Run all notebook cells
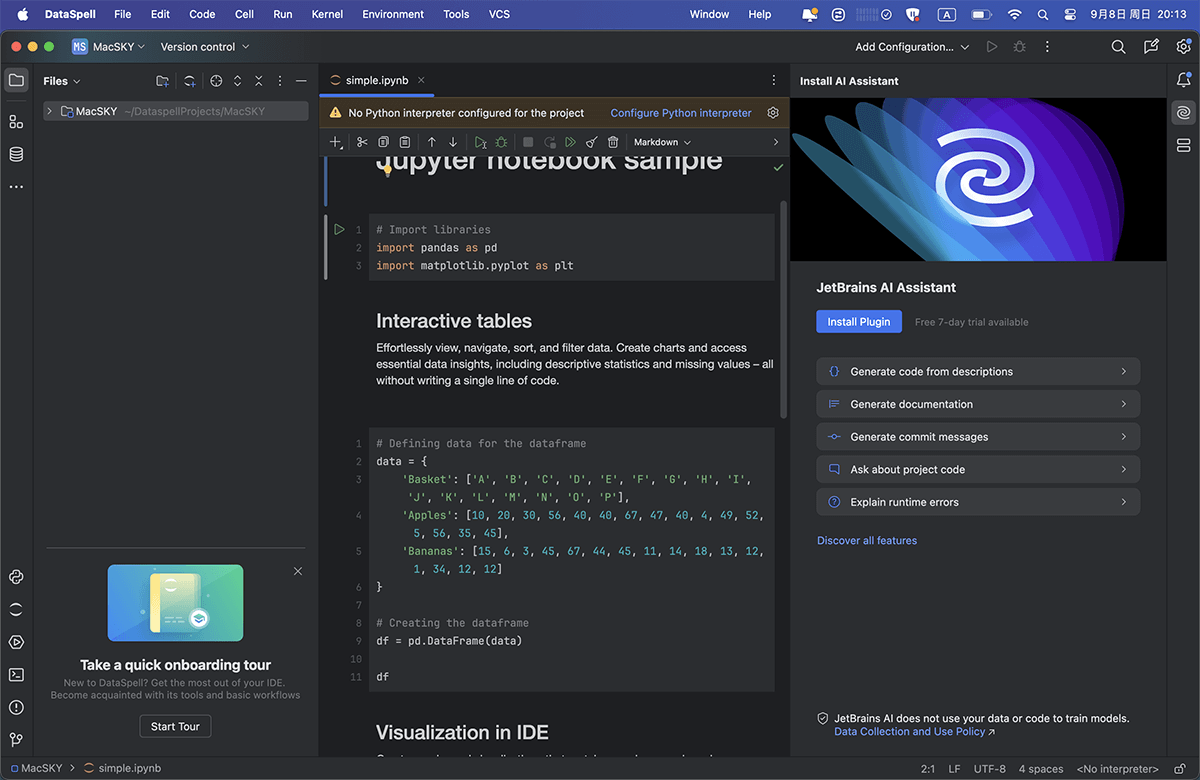Screen dimensions: 1200x780 (571, 142)
